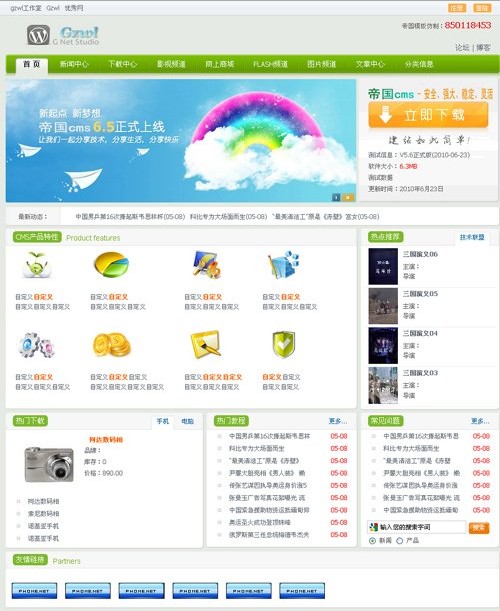Open 更多 link in 热门教程 panel
This screenshot has width=500, height=611.
click(x=337, y=421)
